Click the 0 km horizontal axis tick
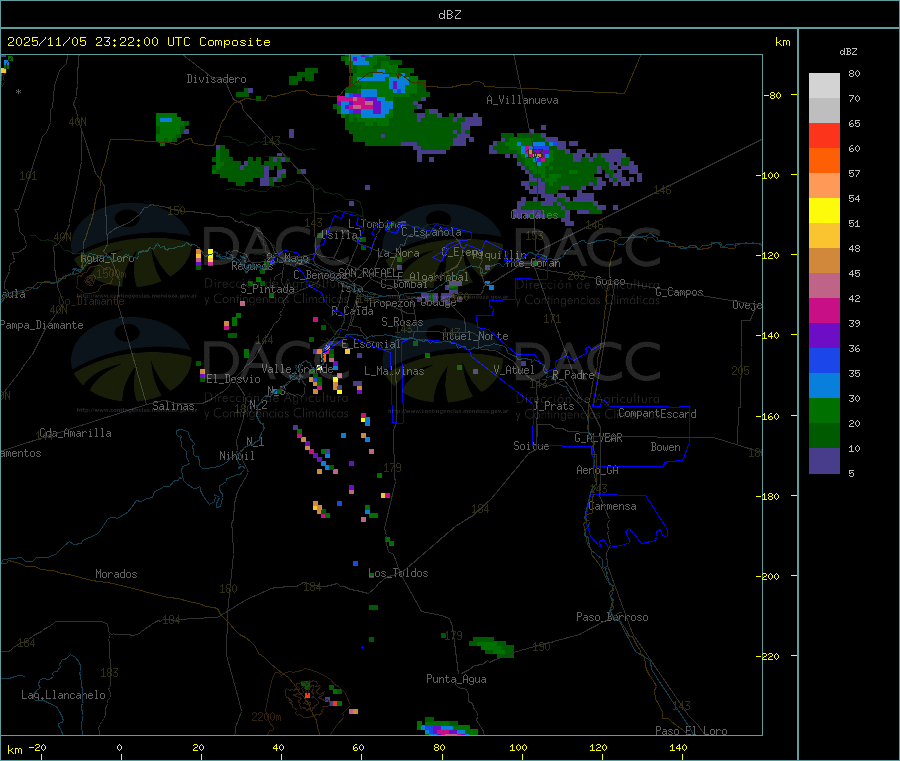The image size is (900, 761). pyautogui.click(x=119, y=747)
